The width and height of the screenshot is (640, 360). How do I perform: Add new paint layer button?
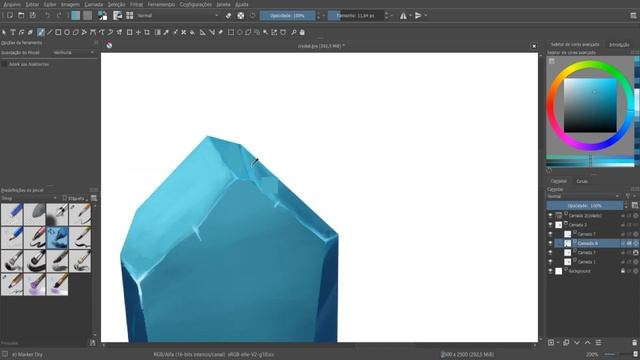point(551,342)
